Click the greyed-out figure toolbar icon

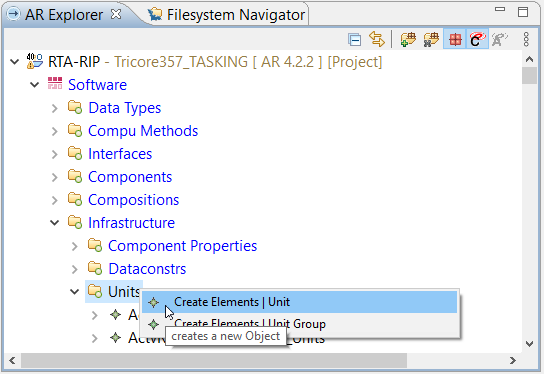pyautogui.click(x=500, y=39)
